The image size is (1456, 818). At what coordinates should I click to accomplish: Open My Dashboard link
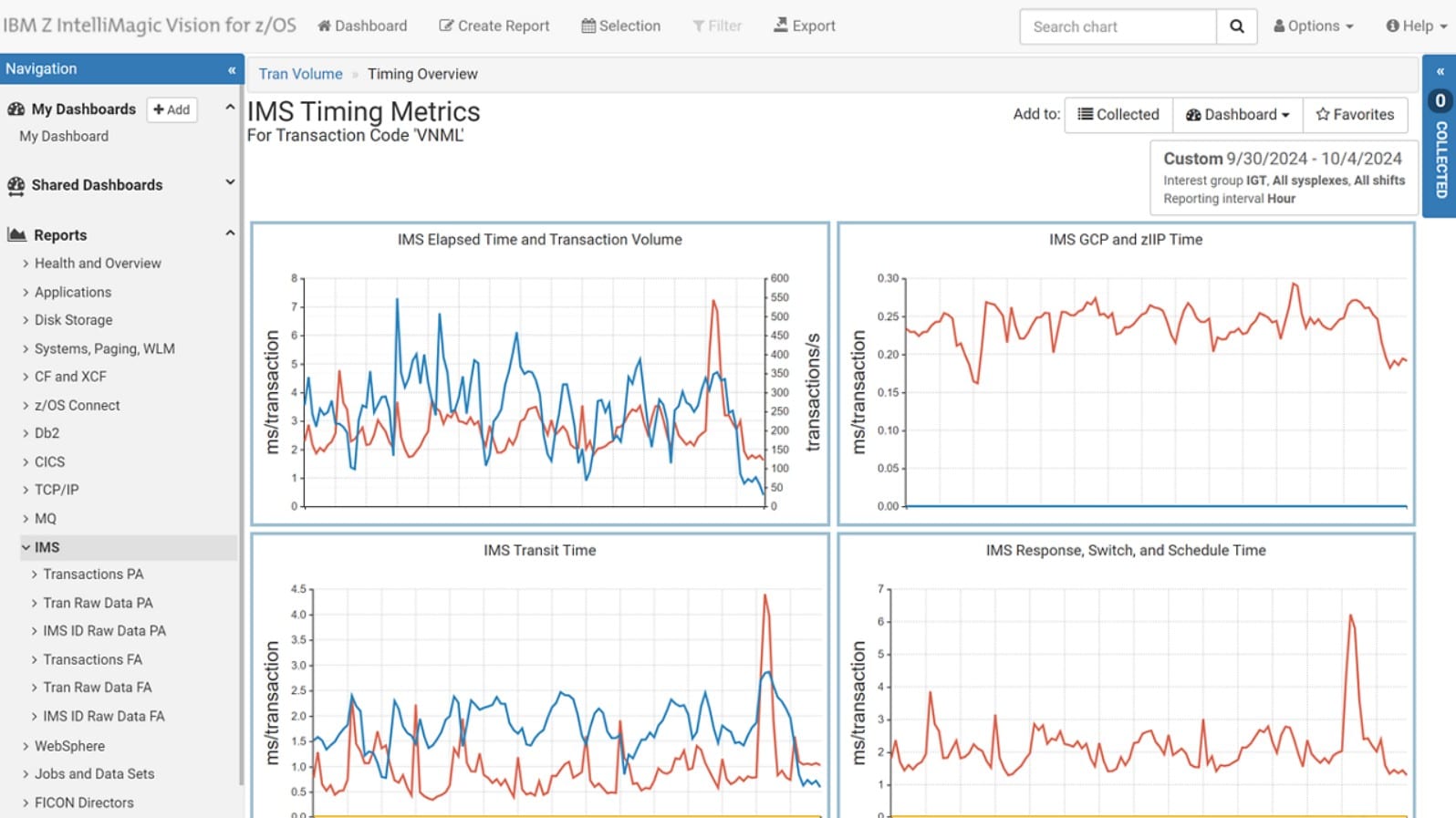click(x=64, y=137)
